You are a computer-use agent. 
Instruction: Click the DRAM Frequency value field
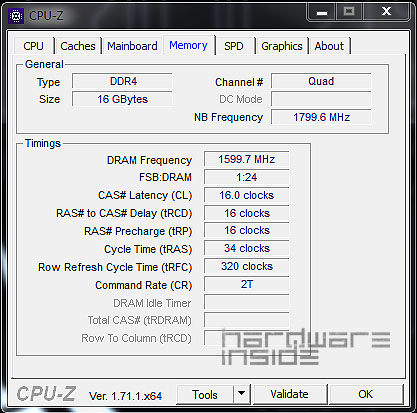point(247,159)
